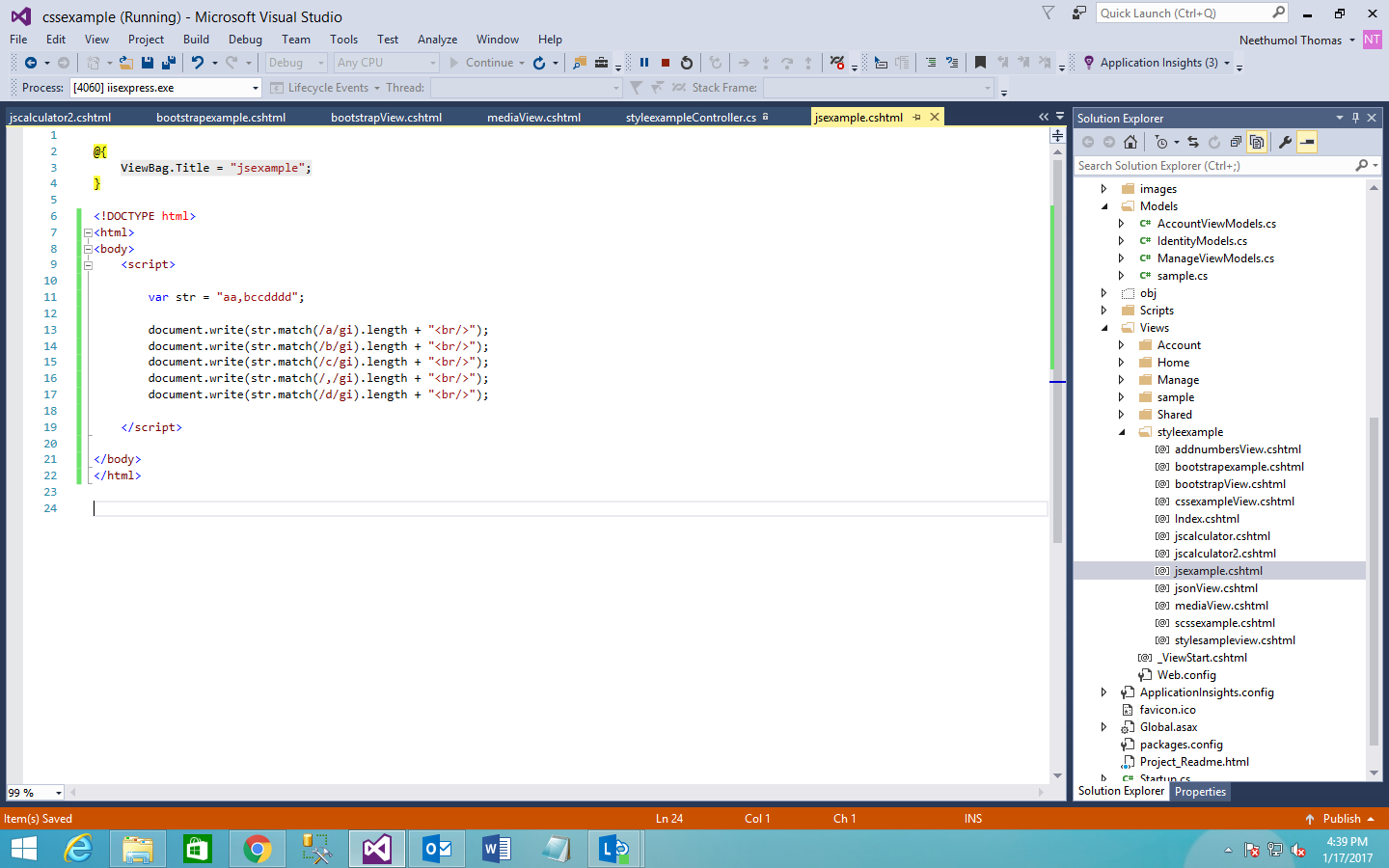This screenshot has width=1389, height=868.
Task: Open the Application Insights dropdown arrow
Action: tap(1227, 63)
